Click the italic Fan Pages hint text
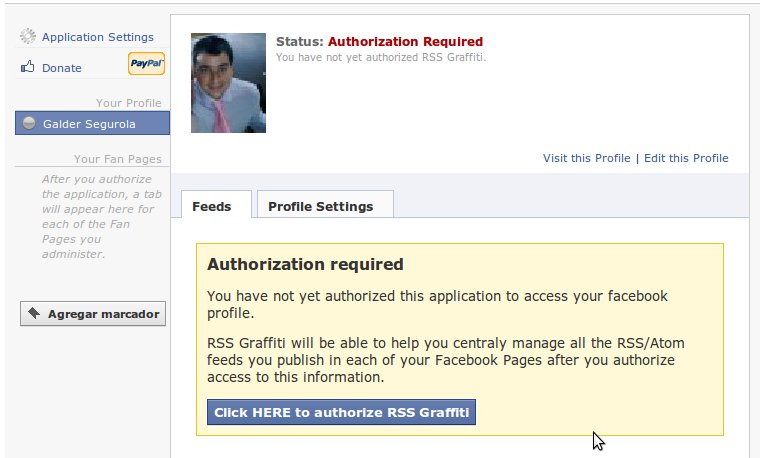760x458 pixels. point(102,216)
